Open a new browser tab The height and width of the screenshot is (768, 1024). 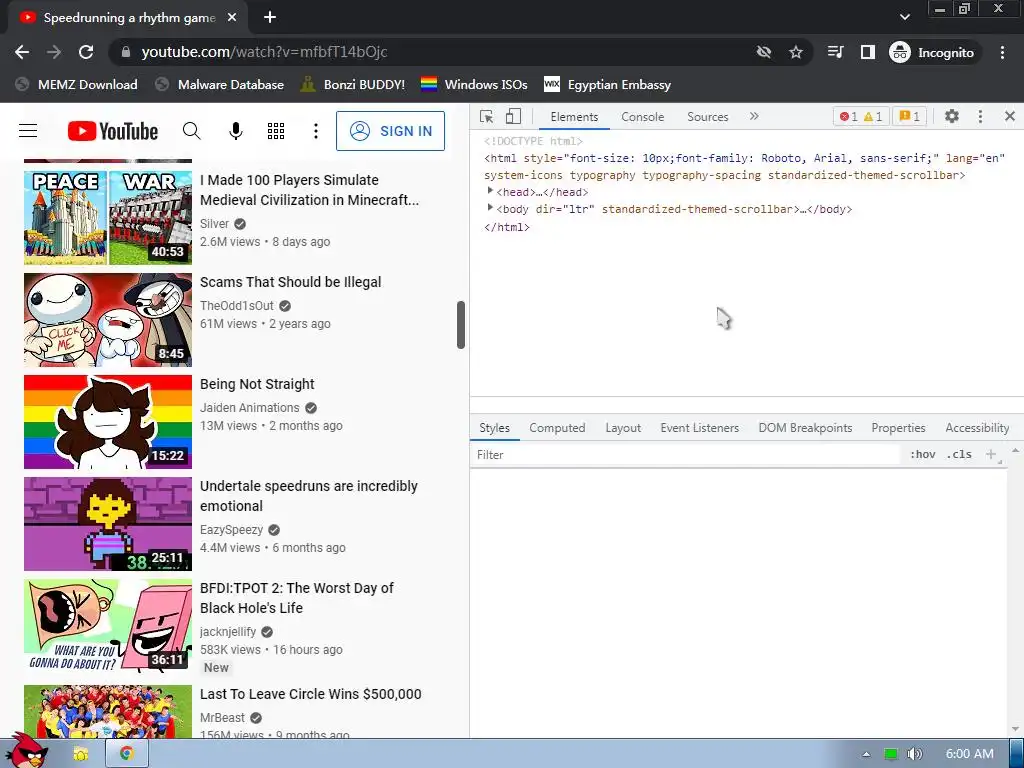(x=270, y=18)
